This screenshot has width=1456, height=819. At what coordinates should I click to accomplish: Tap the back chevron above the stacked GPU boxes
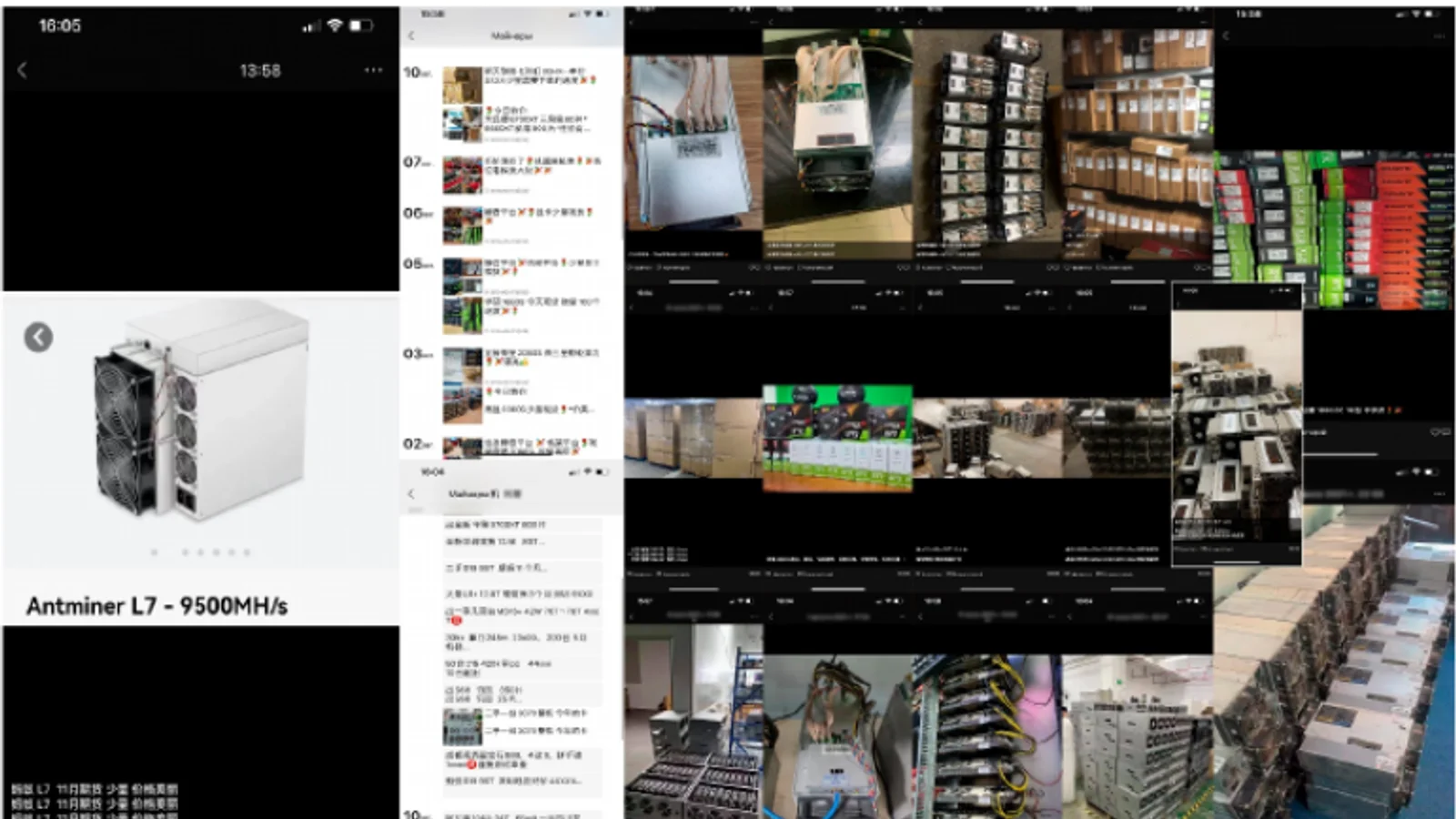click(x=1225, y=35)
